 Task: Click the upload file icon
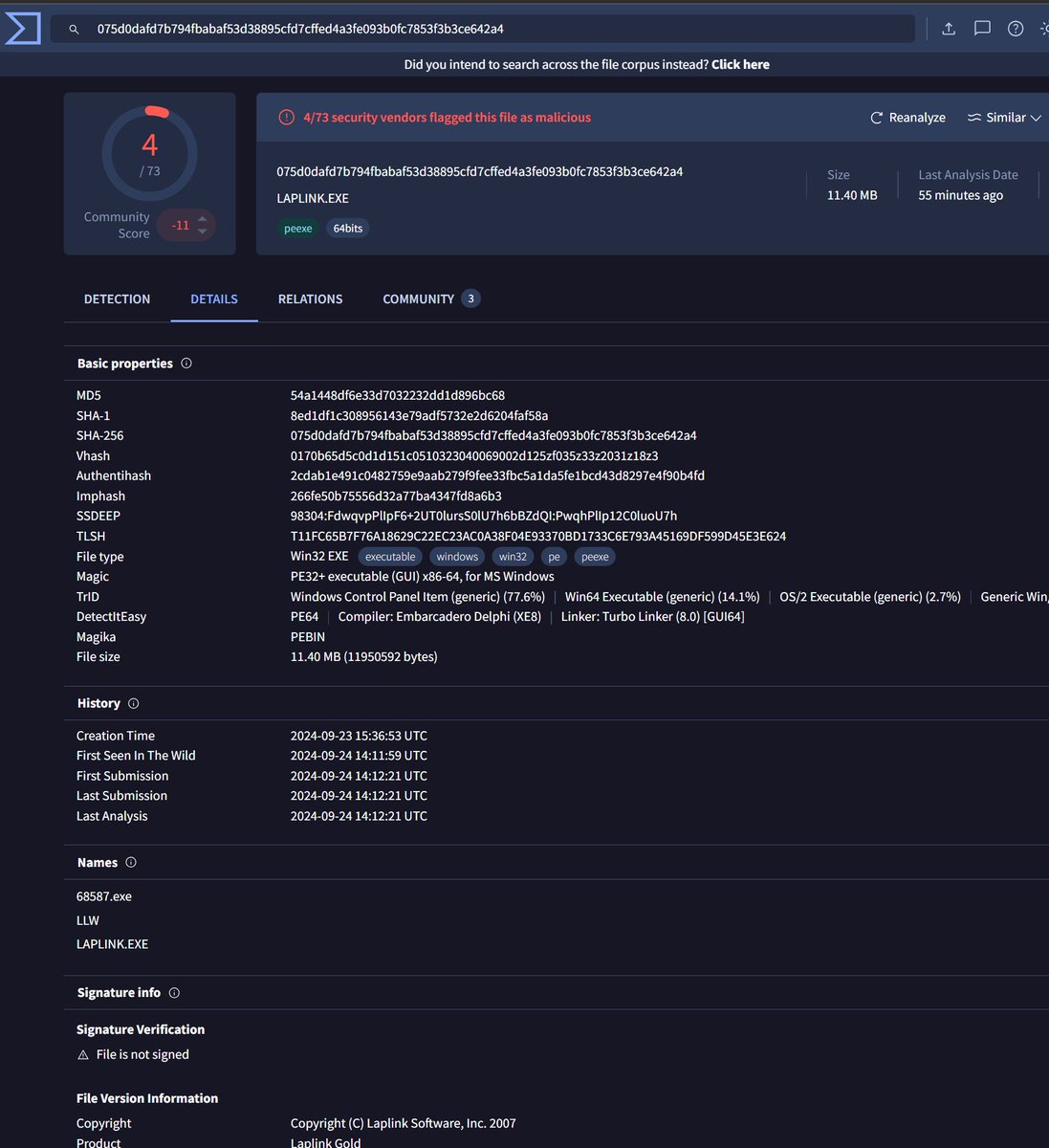tap(949, 29)
